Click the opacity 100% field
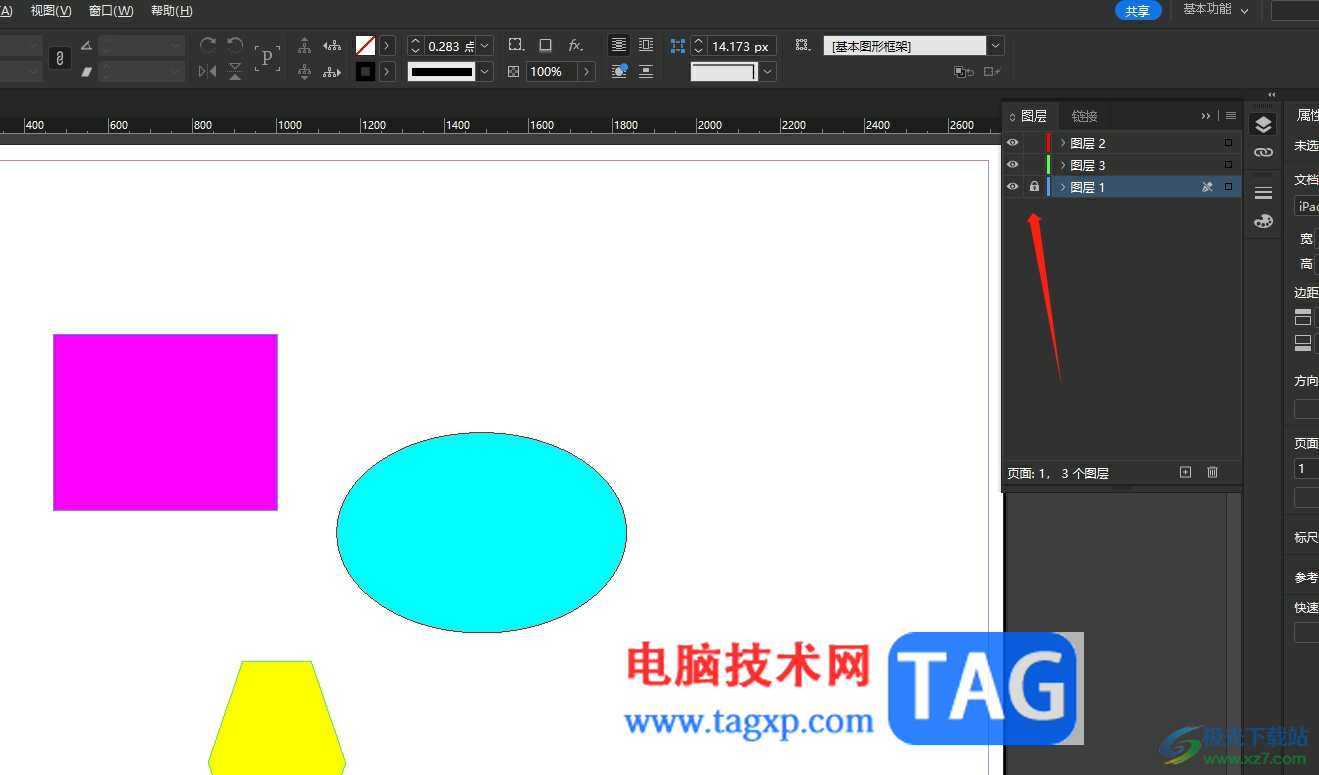The width and height of the screenshot is (1319, 775). coord(552,72)
